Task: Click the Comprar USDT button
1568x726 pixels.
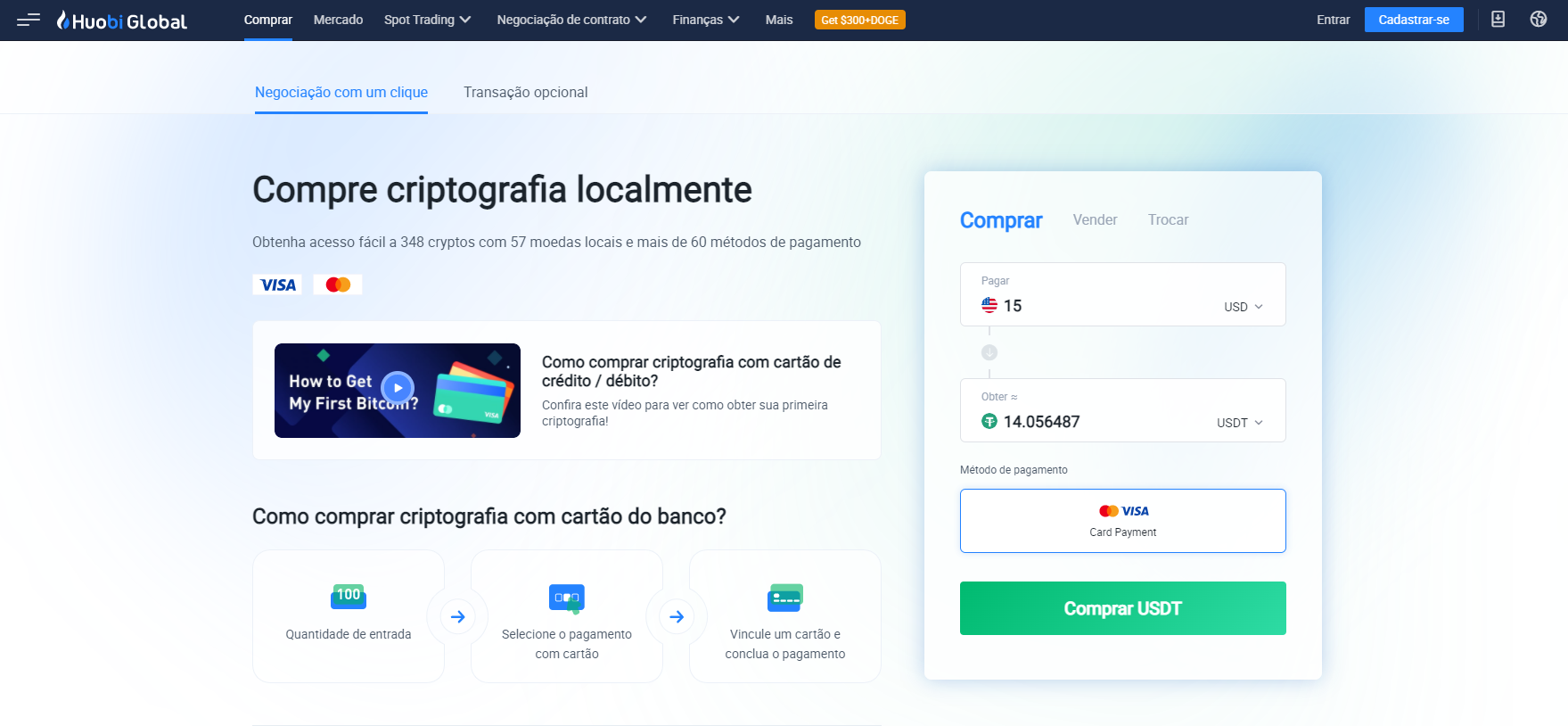Action: pyautogui.click(x=1123, y=608)
